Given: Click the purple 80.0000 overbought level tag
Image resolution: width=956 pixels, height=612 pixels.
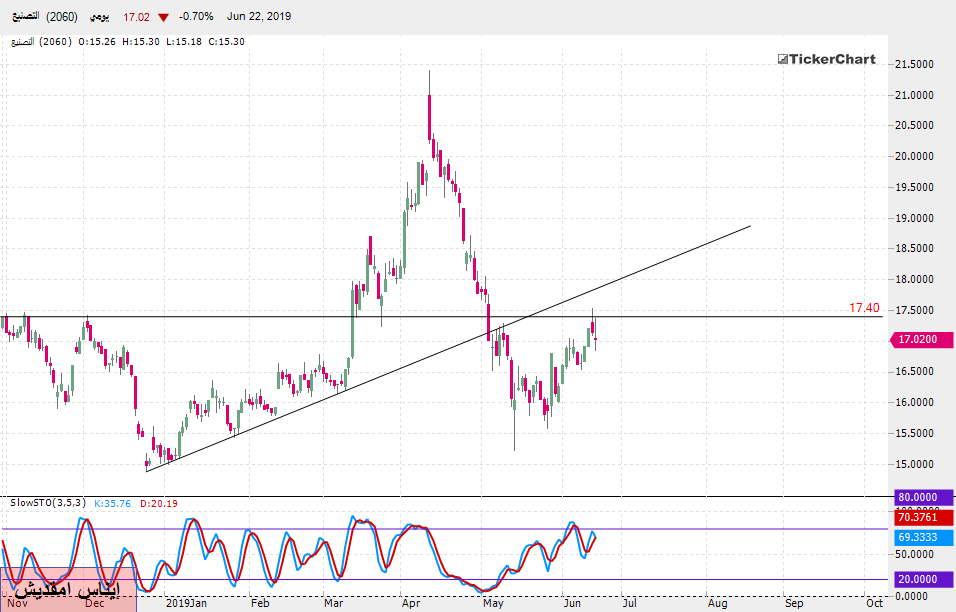Looking at the screenshot, I should point(919,497).
